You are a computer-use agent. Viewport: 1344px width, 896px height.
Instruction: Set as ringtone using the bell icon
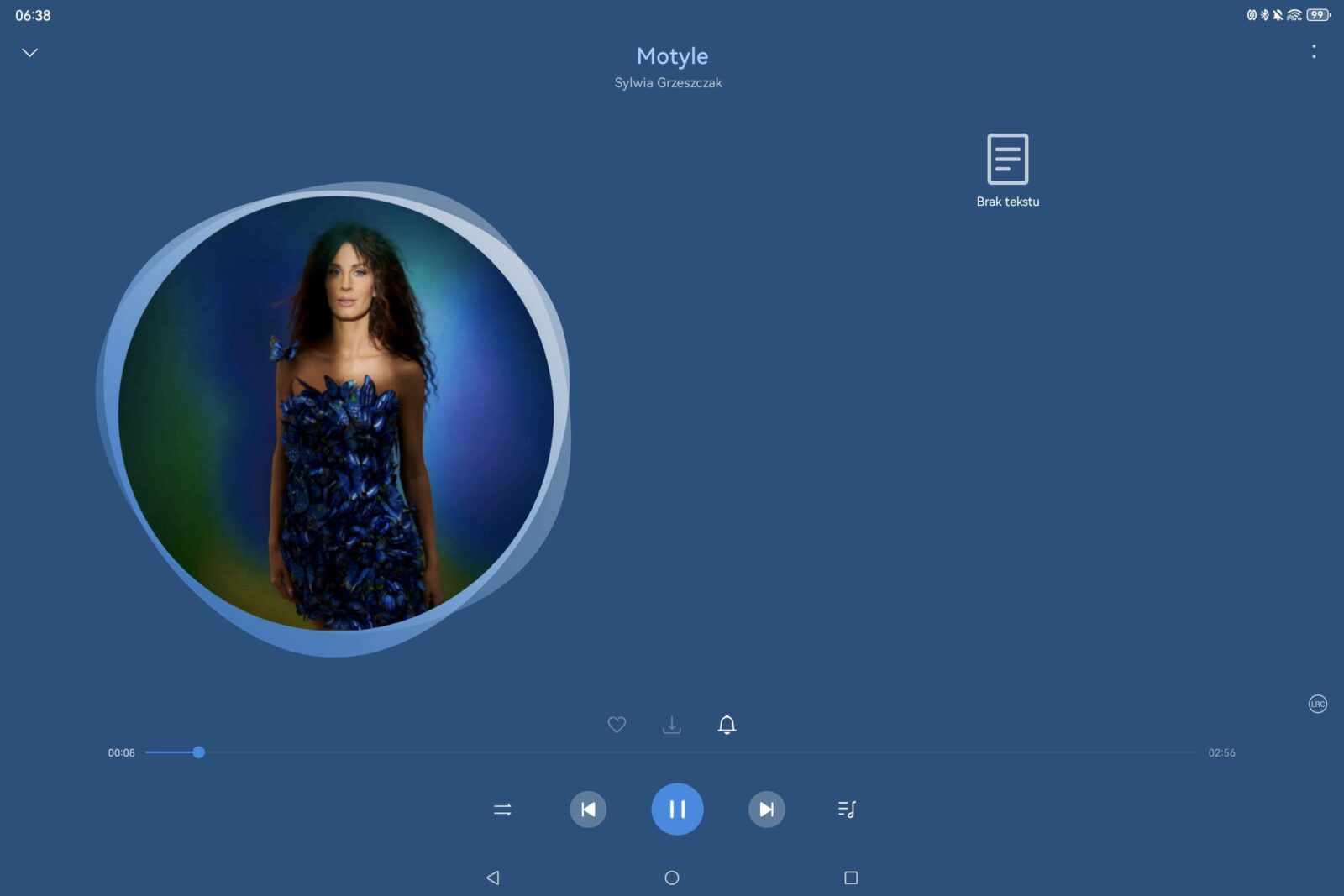(x=727, y=725)
